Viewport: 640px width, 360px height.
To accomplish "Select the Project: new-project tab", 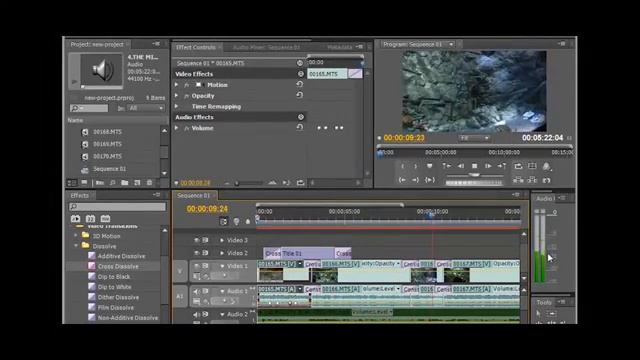I will click(97, 44).
